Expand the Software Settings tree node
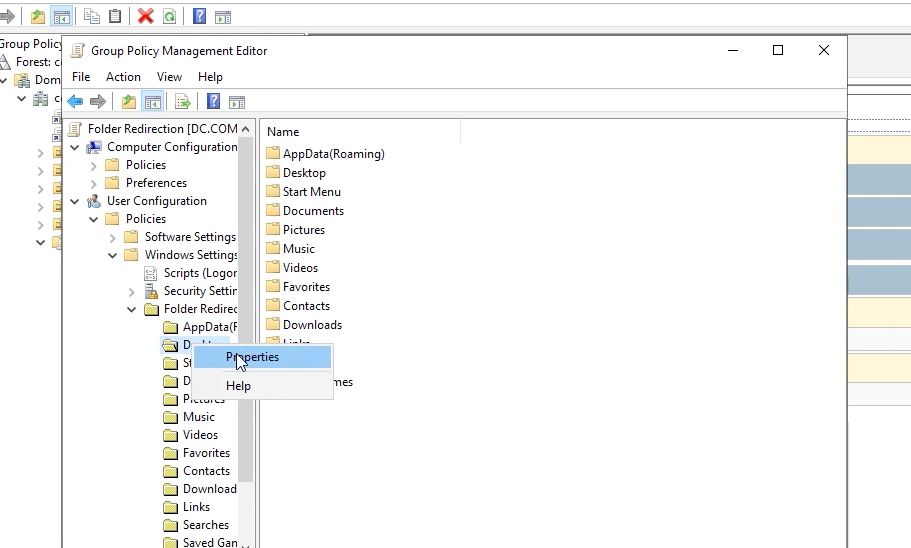911x548 pixels. pos(113,237)
